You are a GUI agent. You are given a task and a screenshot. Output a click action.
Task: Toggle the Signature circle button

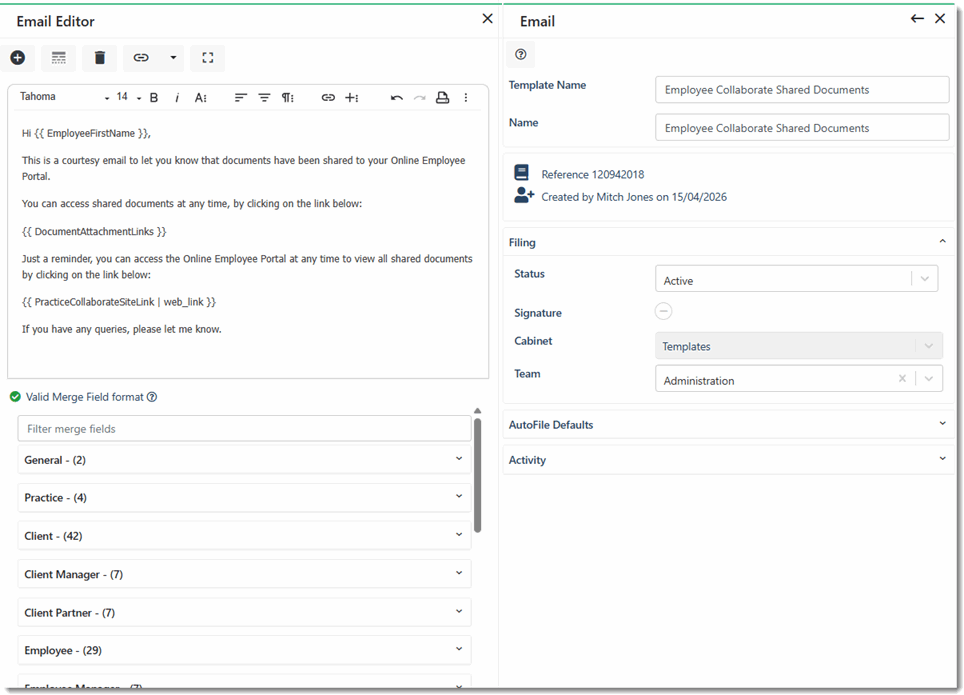663,311
